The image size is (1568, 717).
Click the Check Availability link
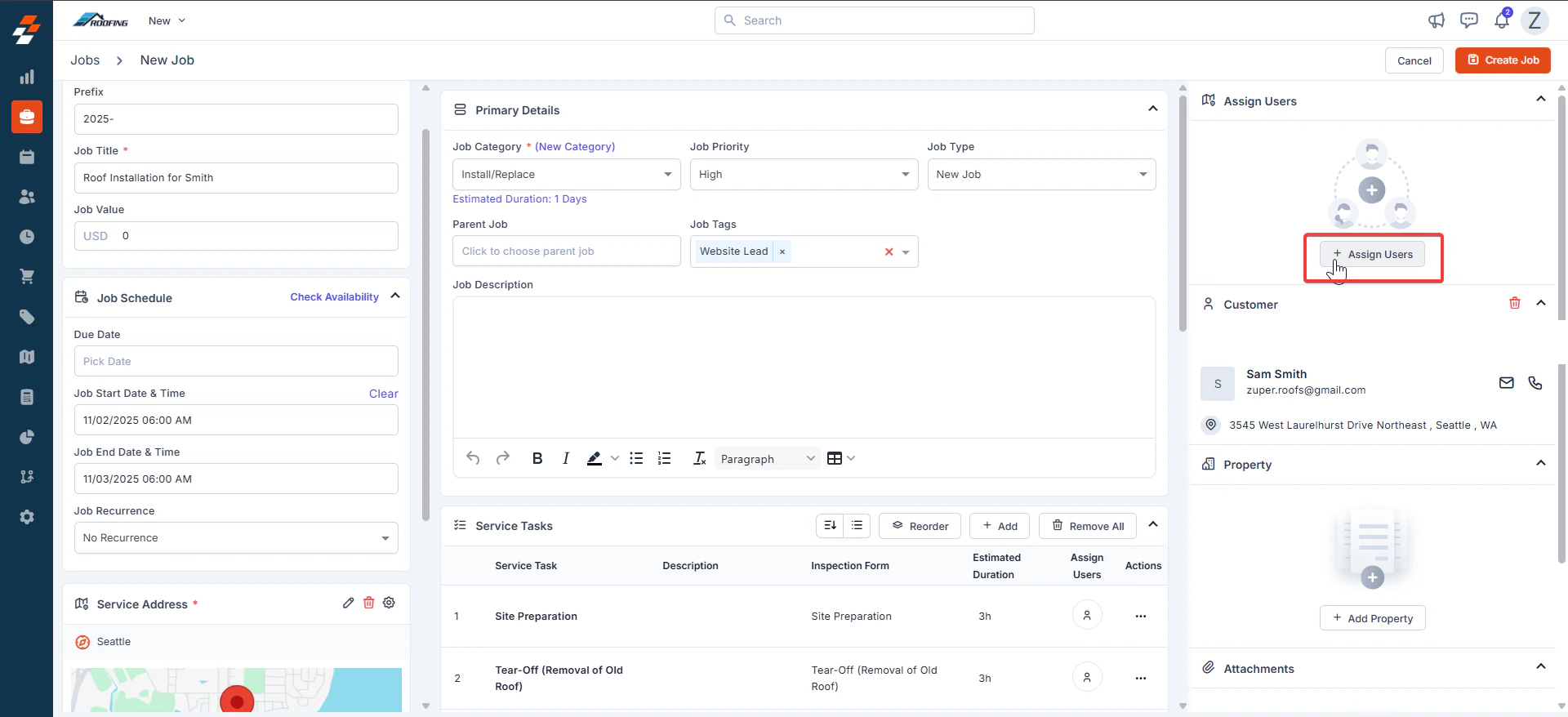pyautogui.click(x=334, y=297)
